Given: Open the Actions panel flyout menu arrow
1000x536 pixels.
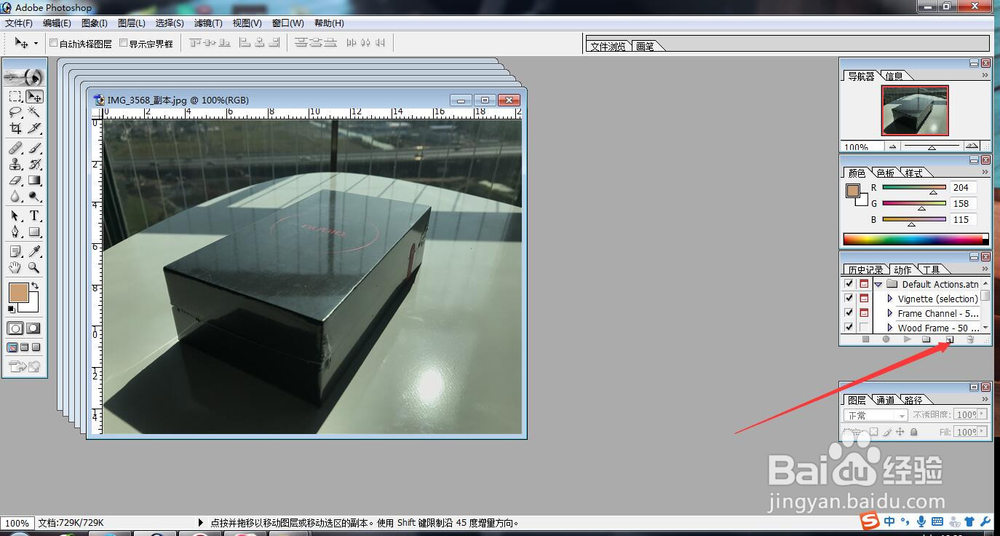Looking at the screenshot, I should pos(986,269).
